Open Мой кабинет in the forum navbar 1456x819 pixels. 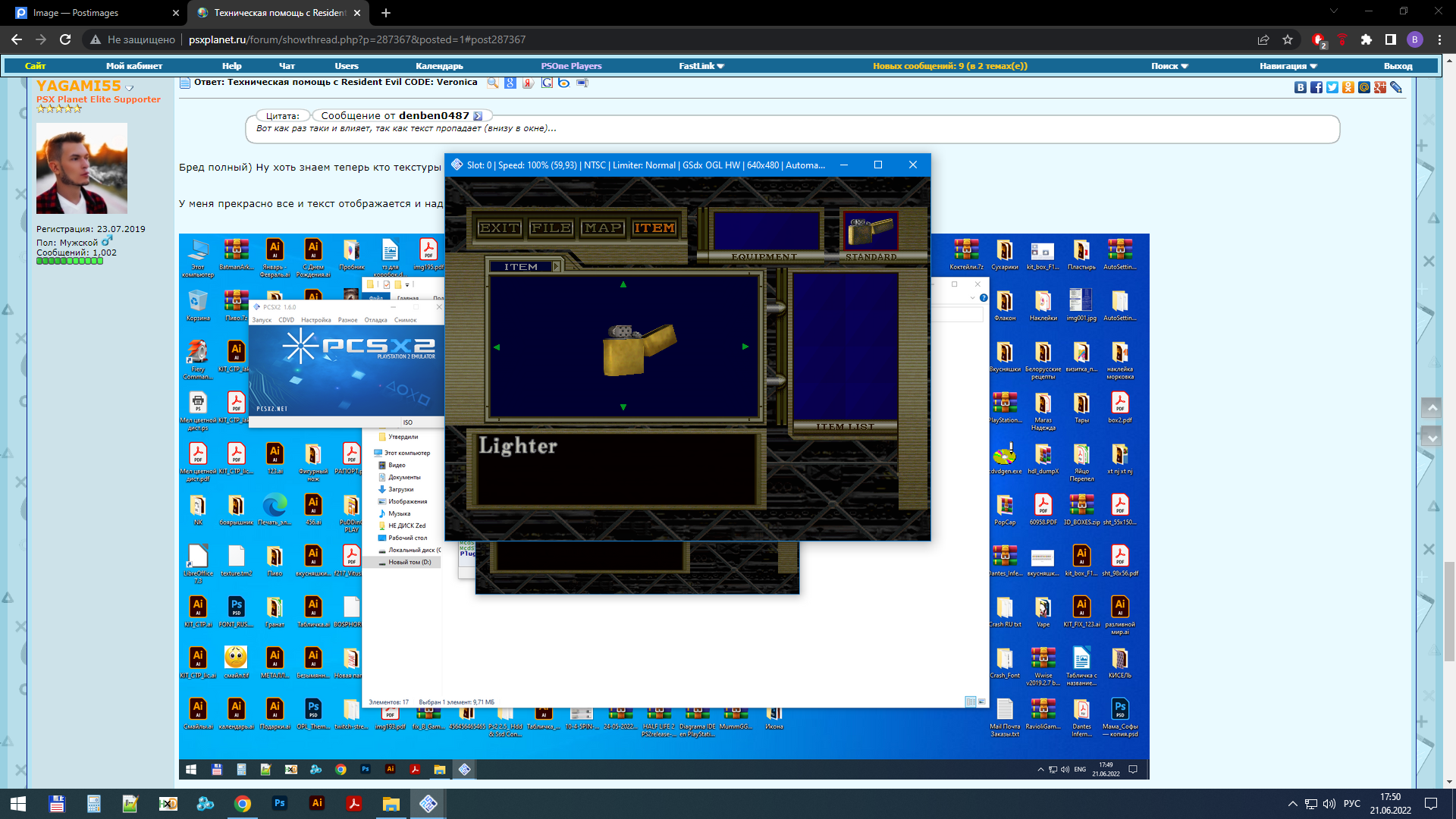[134, 66]
